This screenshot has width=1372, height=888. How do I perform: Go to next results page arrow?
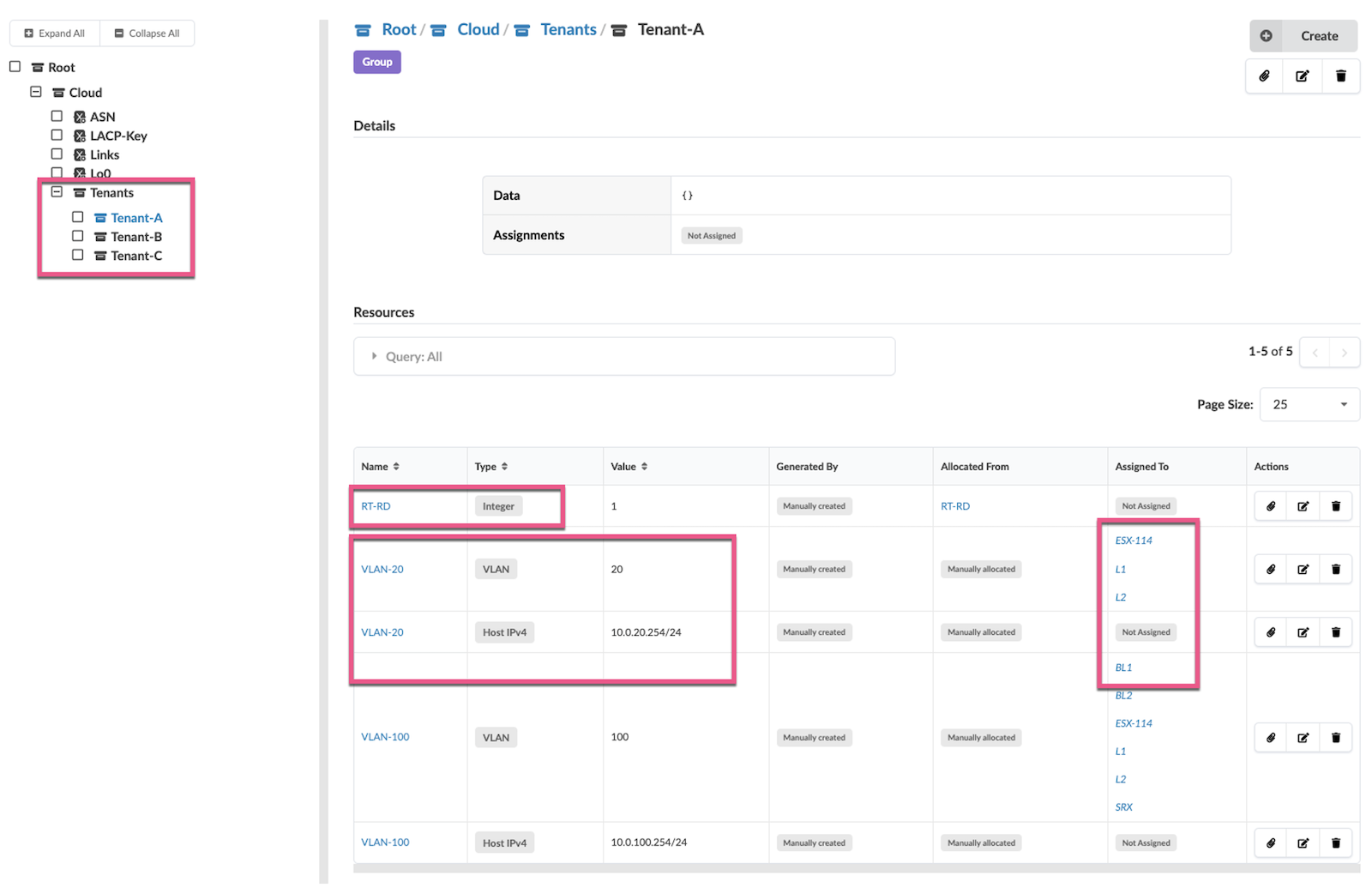[1345, 353]
